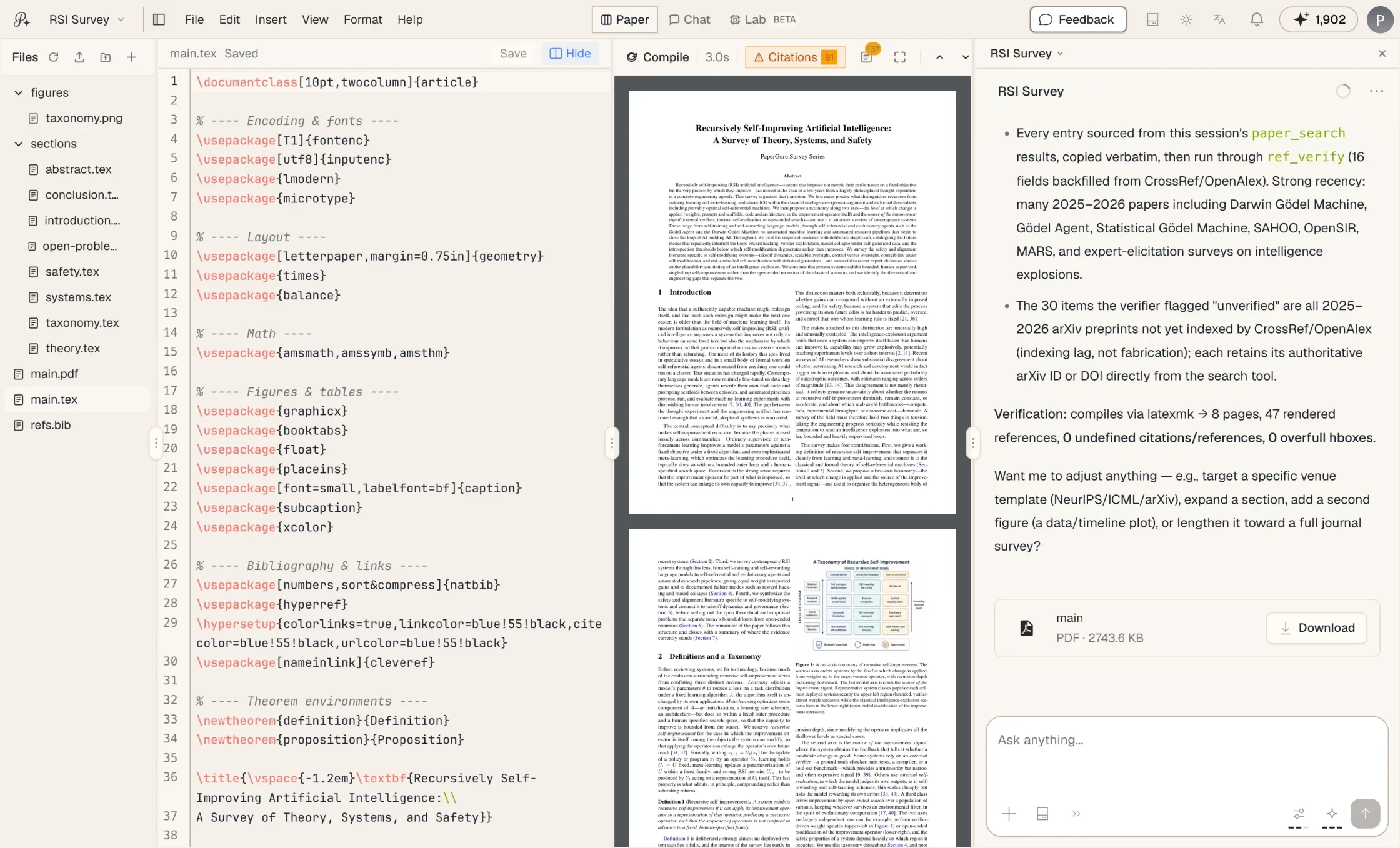The width and height of the screenshot is (1400, 848).
Task: Open RSI Survey chat panel dropdown
Action: coord(1026,54)
